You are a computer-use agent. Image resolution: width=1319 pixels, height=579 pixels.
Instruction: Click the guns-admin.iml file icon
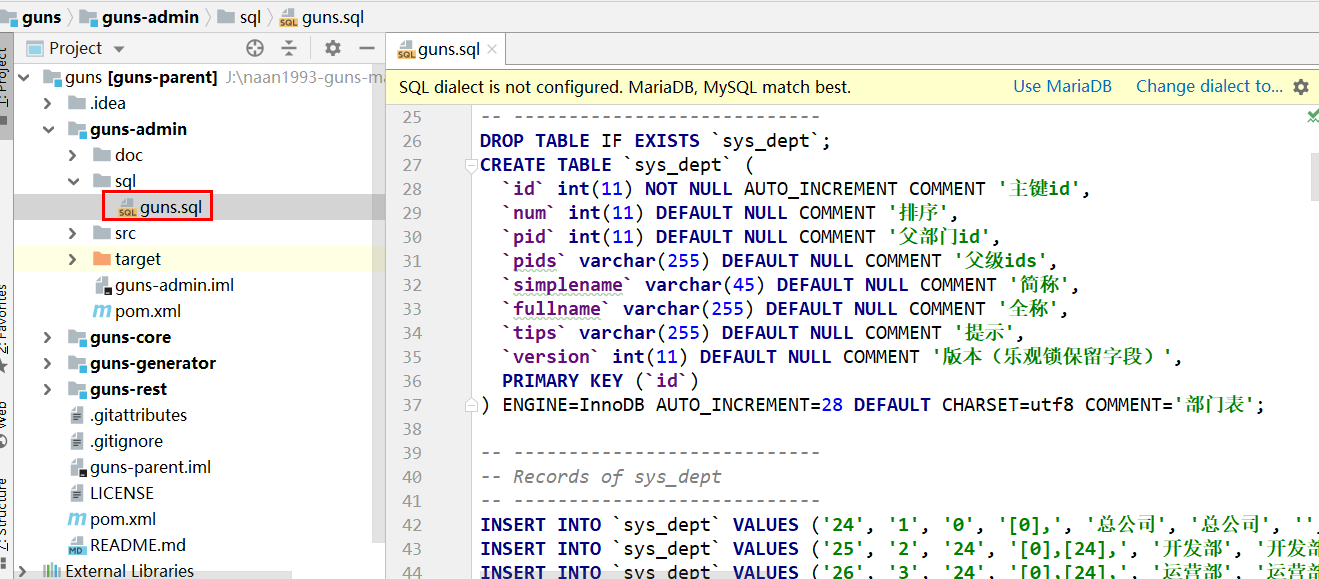pos(102,285)
